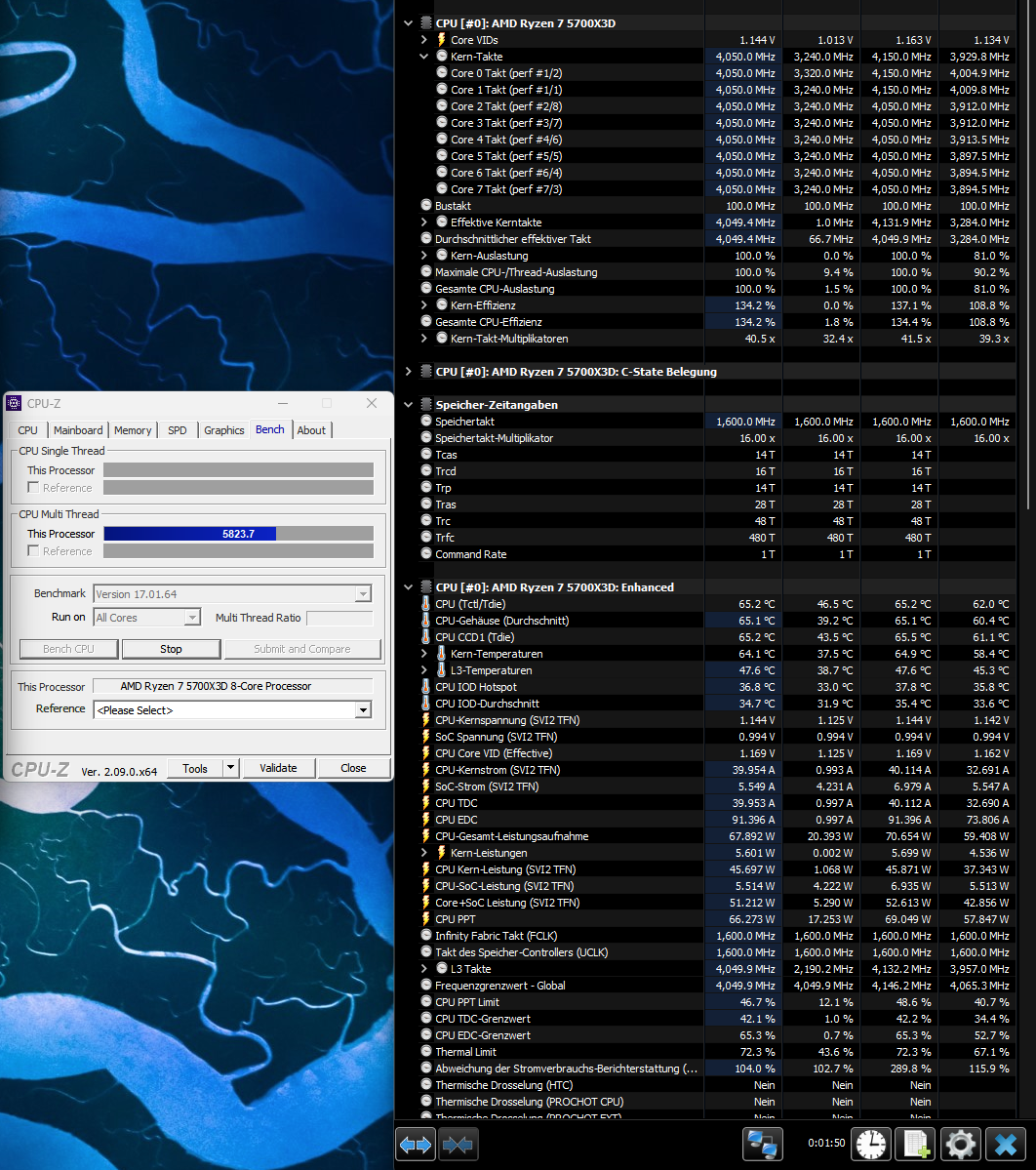This screenshot has height=1170, width=1036.
Task: Click Submit and Compare button
Action: (x=302, y=649)
